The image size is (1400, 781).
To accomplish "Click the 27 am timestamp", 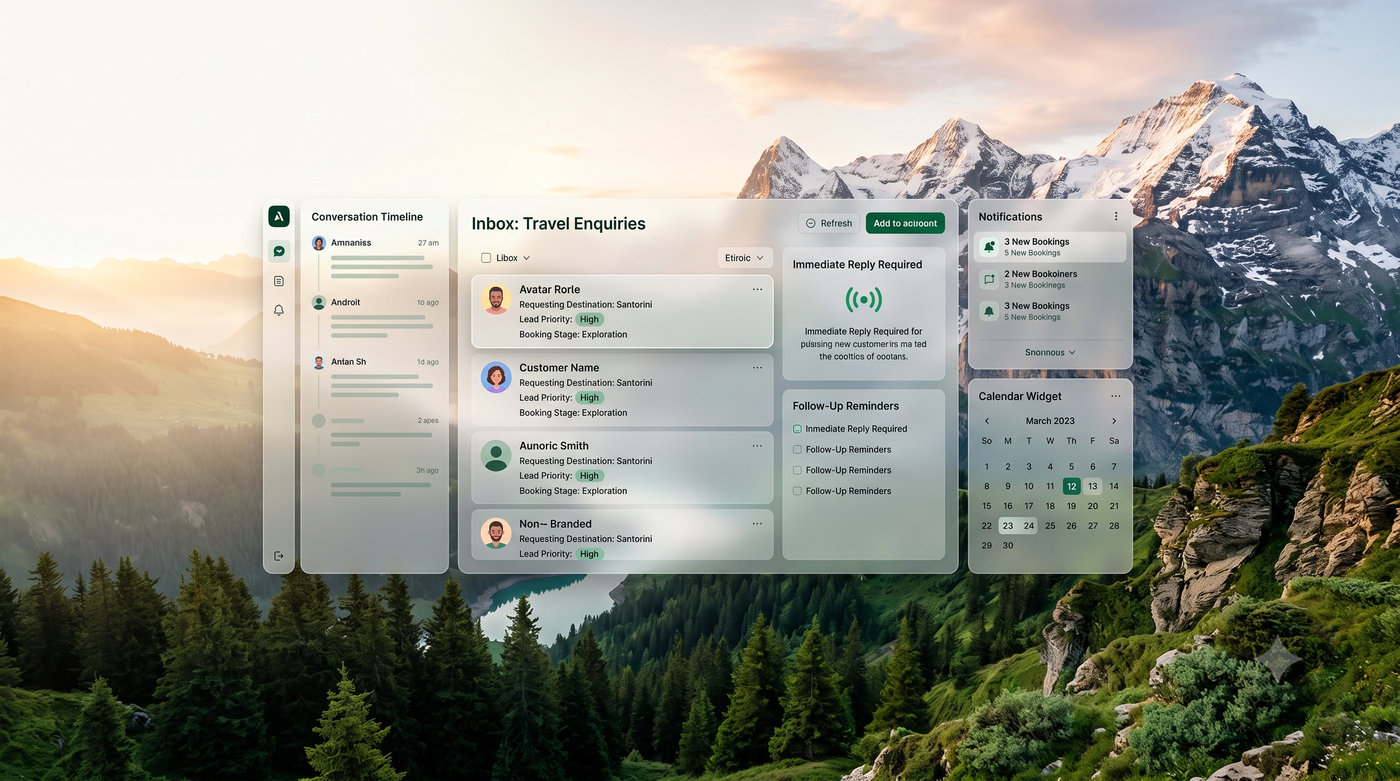I will (x=428, y=243).
